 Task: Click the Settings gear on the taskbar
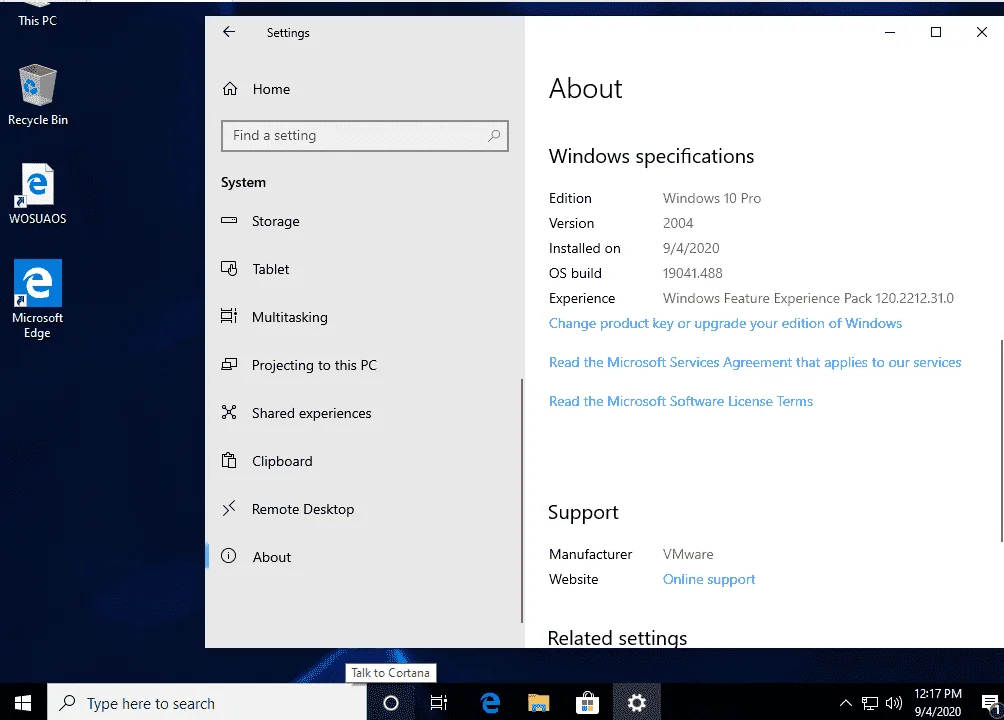pos(636,703)
